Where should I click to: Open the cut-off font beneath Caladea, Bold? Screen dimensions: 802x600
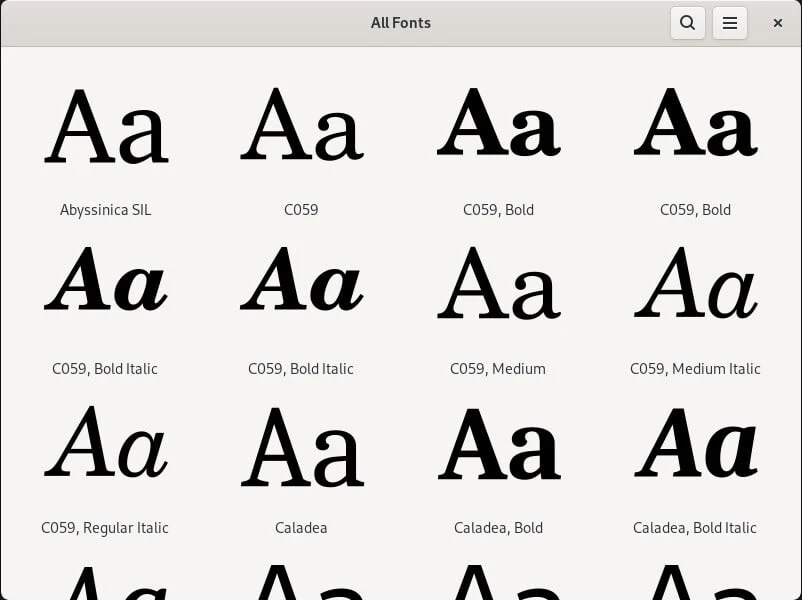tap(498, 582)
